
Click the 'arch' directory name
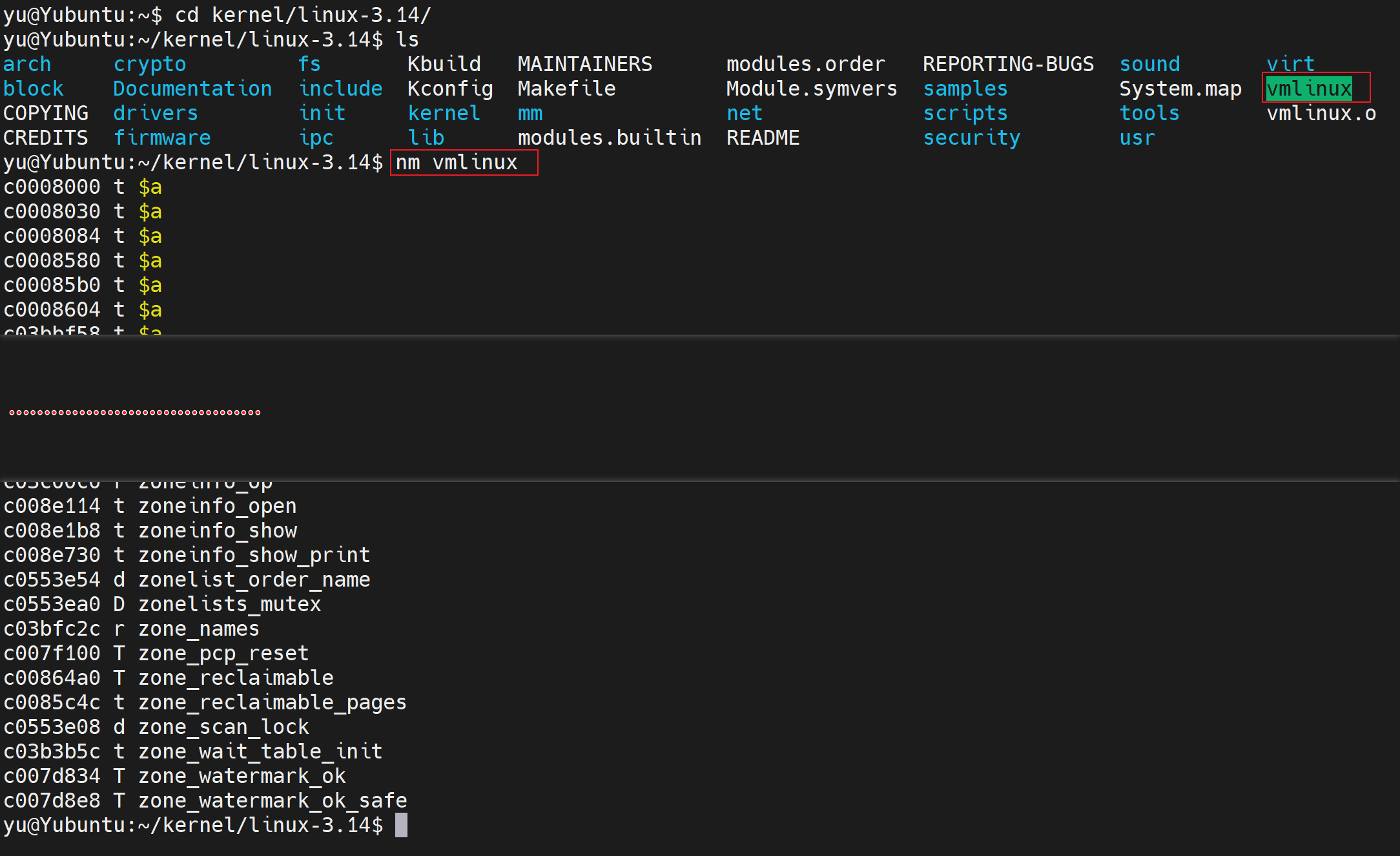27,64
